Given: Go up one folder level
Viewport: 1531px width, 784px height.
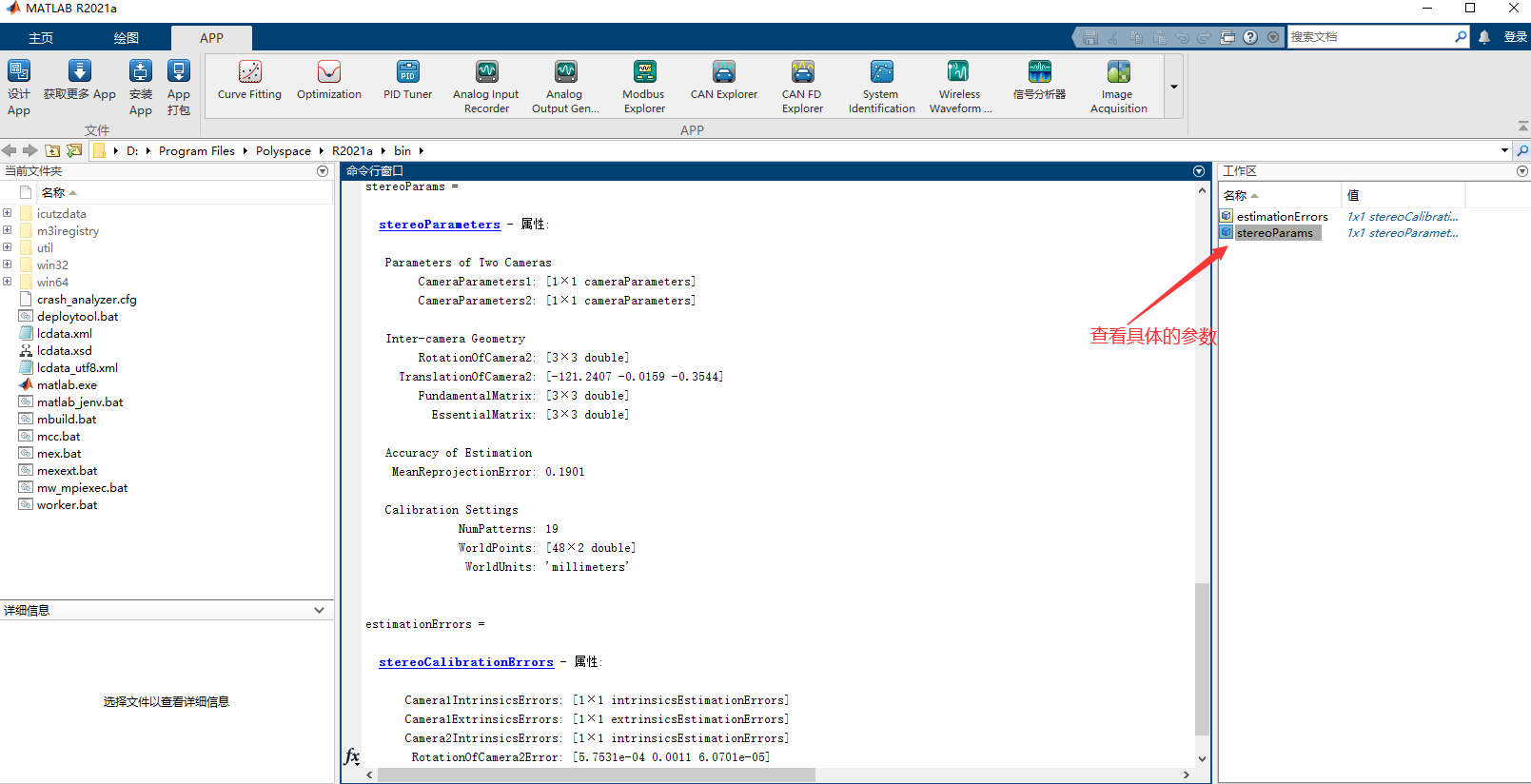Looking at the screenshot, I should (52, 150).
